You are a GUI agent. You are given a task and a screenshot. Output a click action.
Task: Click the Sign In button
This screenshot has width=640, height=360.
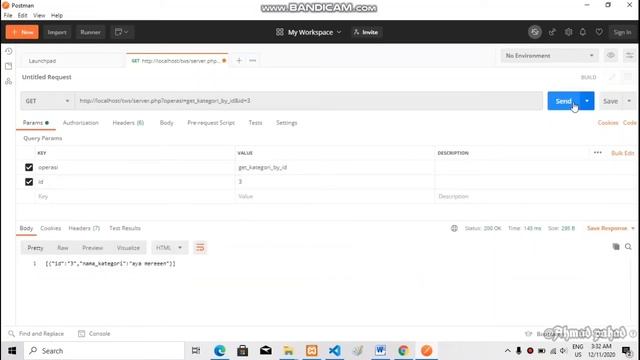(x=622, y=32)
